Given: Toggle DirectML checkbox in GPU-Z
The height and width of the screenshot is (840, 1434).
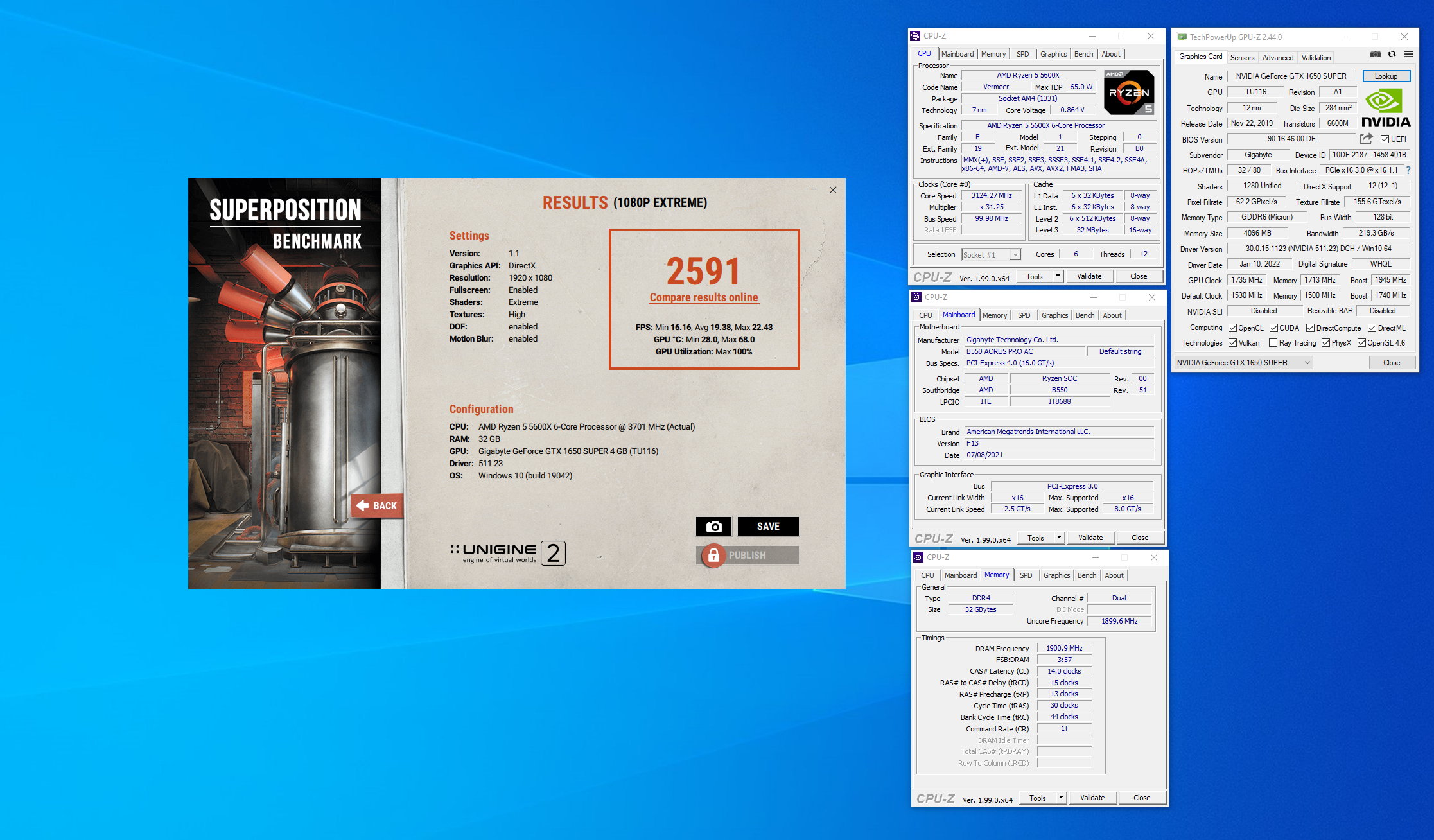Looking at the screenshot, I should click(x=1372, y=328).
